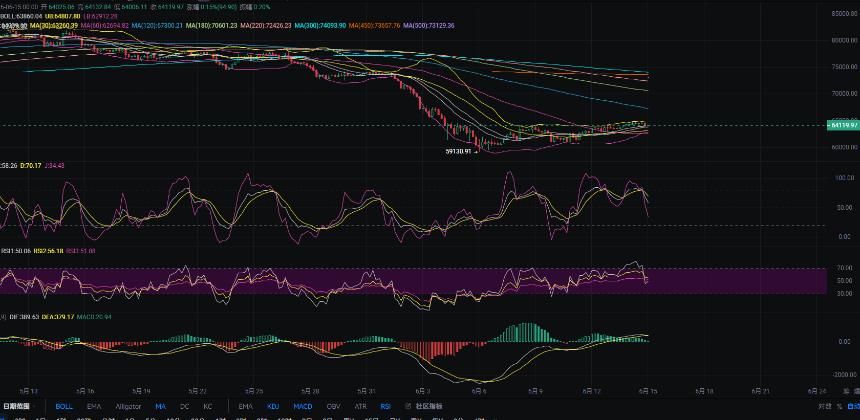The height and width of the screenshot is (420, 860).
Task: Open the 日期范围 date range dropdown
Action: pos(18,406)
